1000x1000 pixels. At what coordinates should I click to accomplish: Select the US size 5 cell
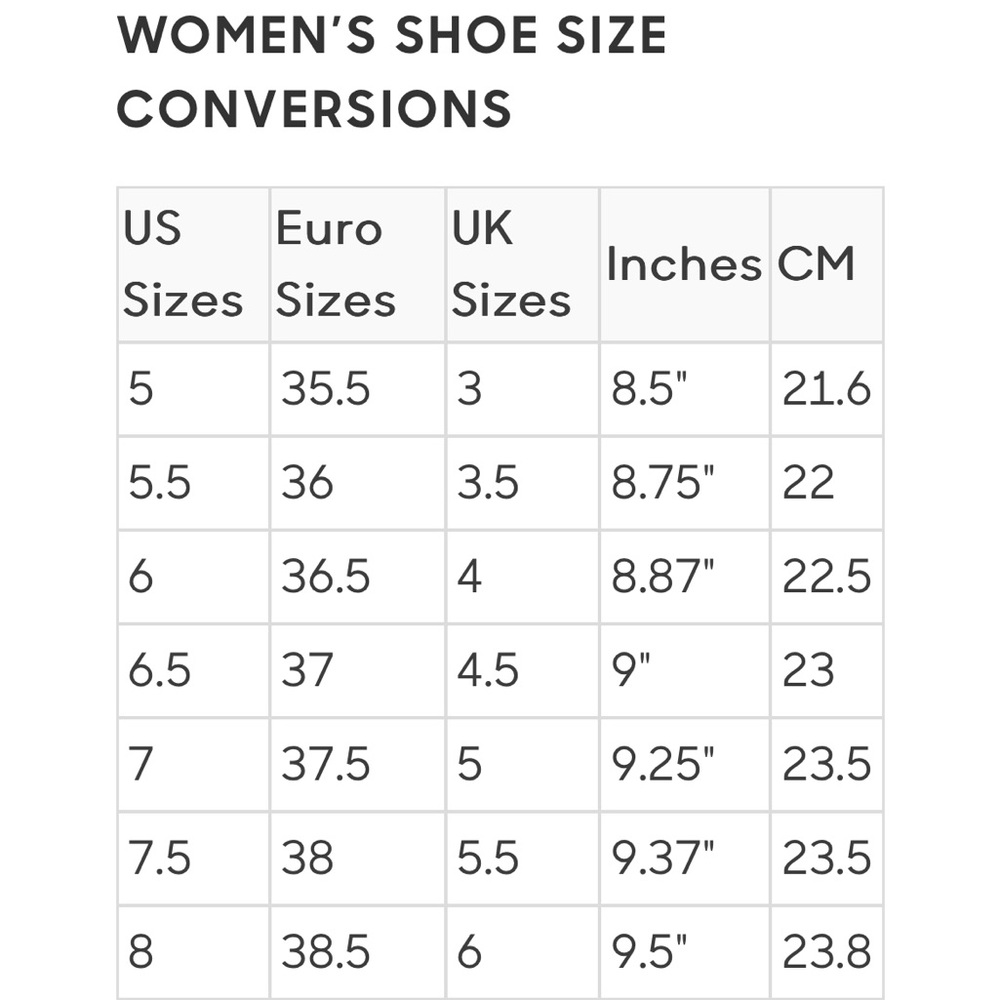click(194, 389)
